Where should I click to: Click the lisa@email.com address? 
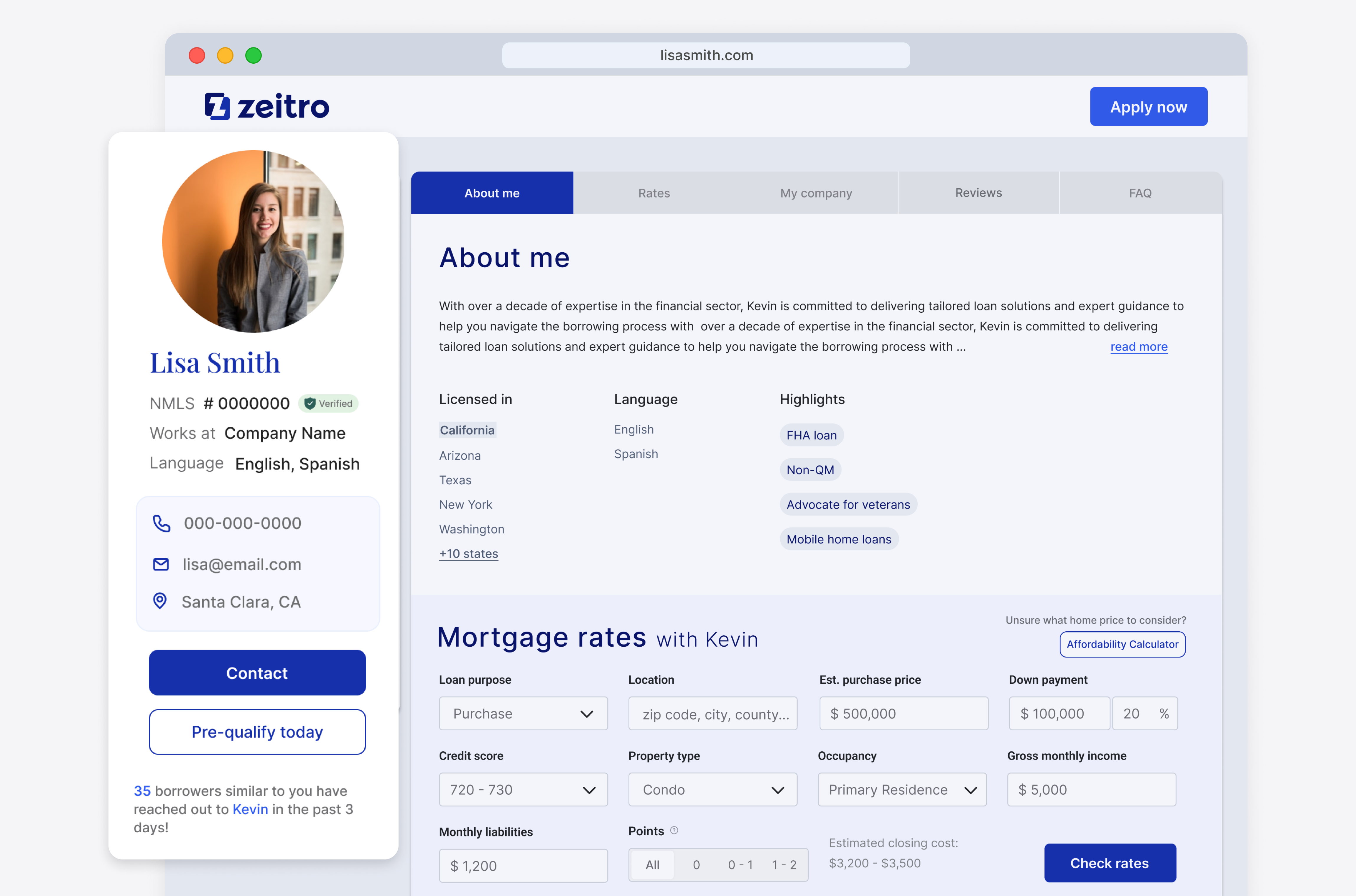pos(242,565)
